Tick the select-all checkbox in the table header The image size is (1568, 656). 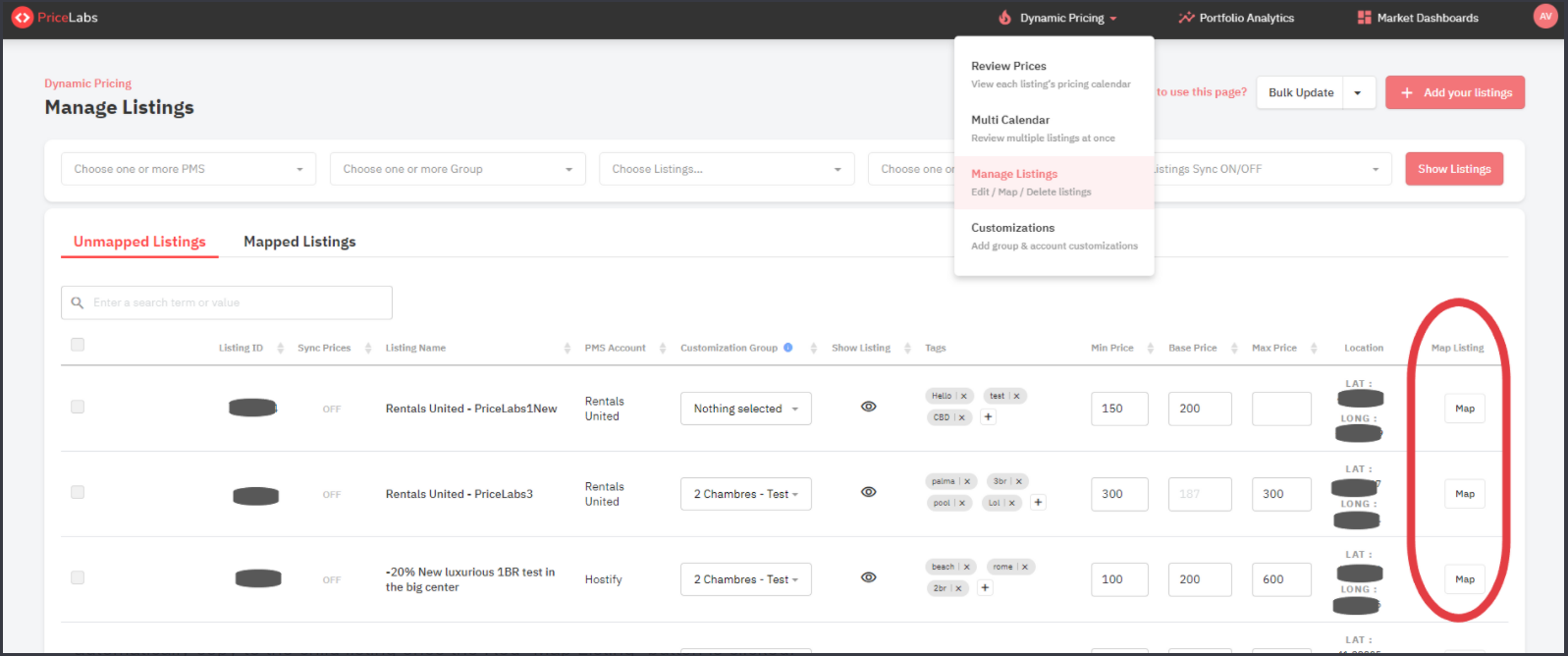tap(78, 345)
